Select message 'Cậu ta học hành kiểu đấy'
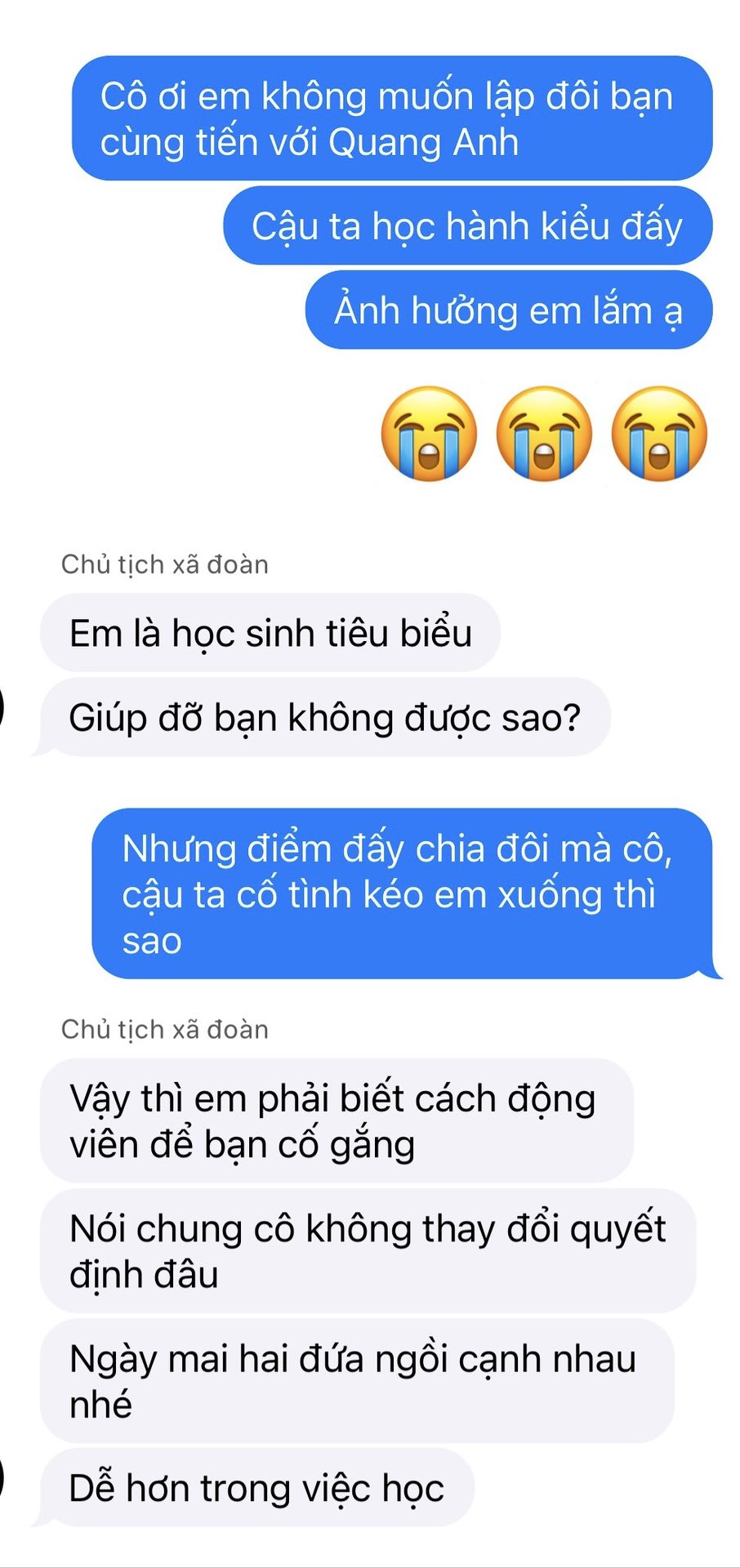740x1568 pixels. (x=467, y=225)
